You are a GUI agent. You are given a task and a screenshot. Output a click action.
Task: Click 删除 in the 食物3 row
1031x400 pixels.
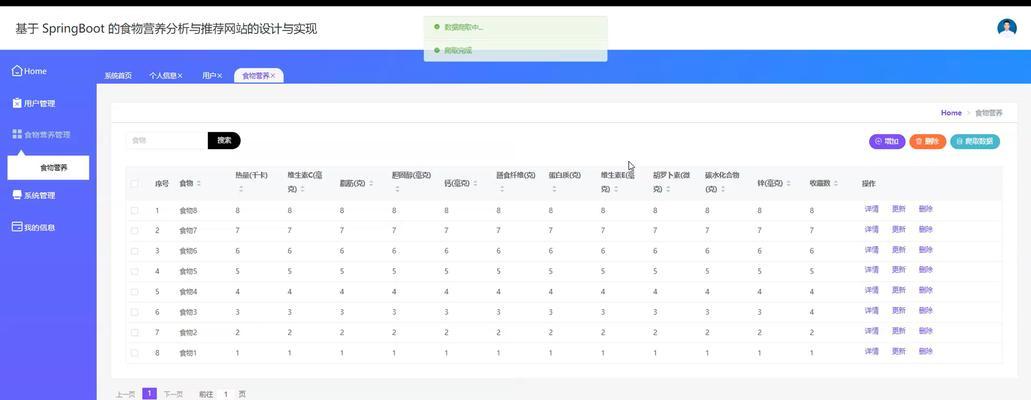coord(925,311)
